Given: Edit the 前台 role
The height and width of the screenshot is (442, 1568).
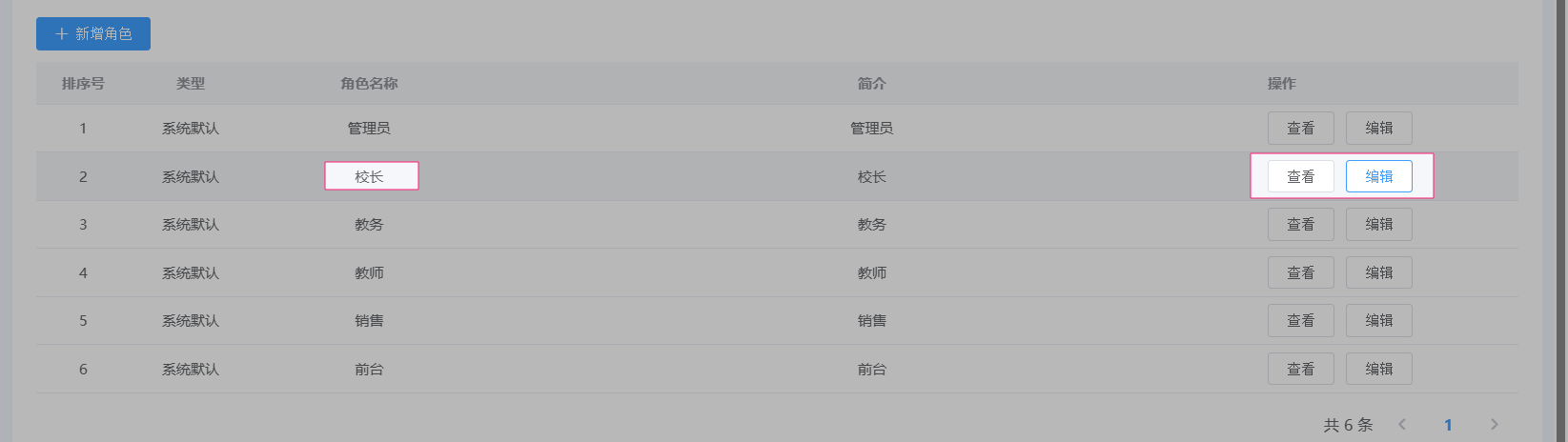Looking at the screenshot, I should click(x=1378, y=369).
